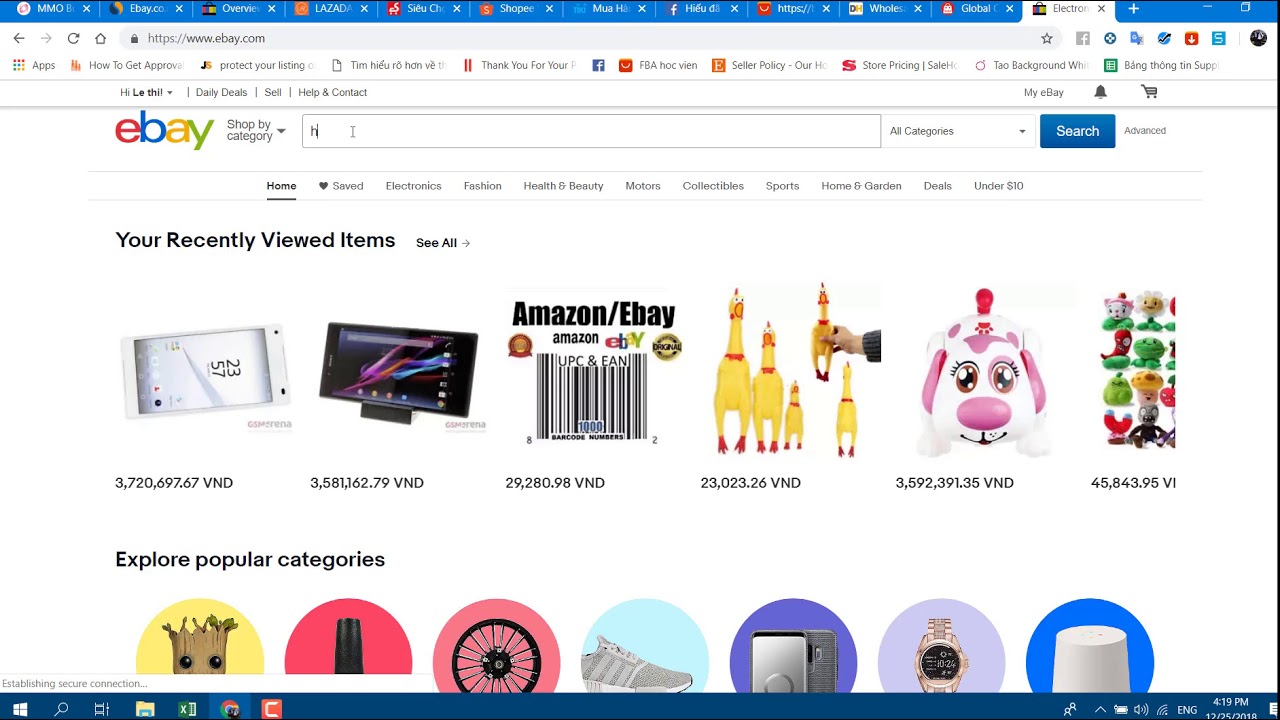Open the FBA hoc vien bookmark

point(658,65)
